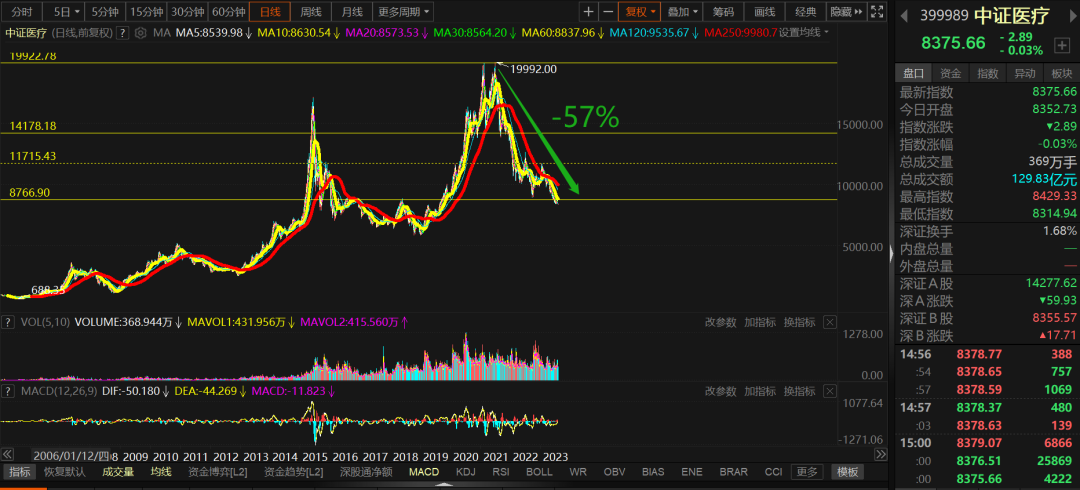The height and width of the screenshot is (490, 1080).
Task: Click 改参数 in the MACD panel
Action: pyautogui.click(x=720, y=391)
